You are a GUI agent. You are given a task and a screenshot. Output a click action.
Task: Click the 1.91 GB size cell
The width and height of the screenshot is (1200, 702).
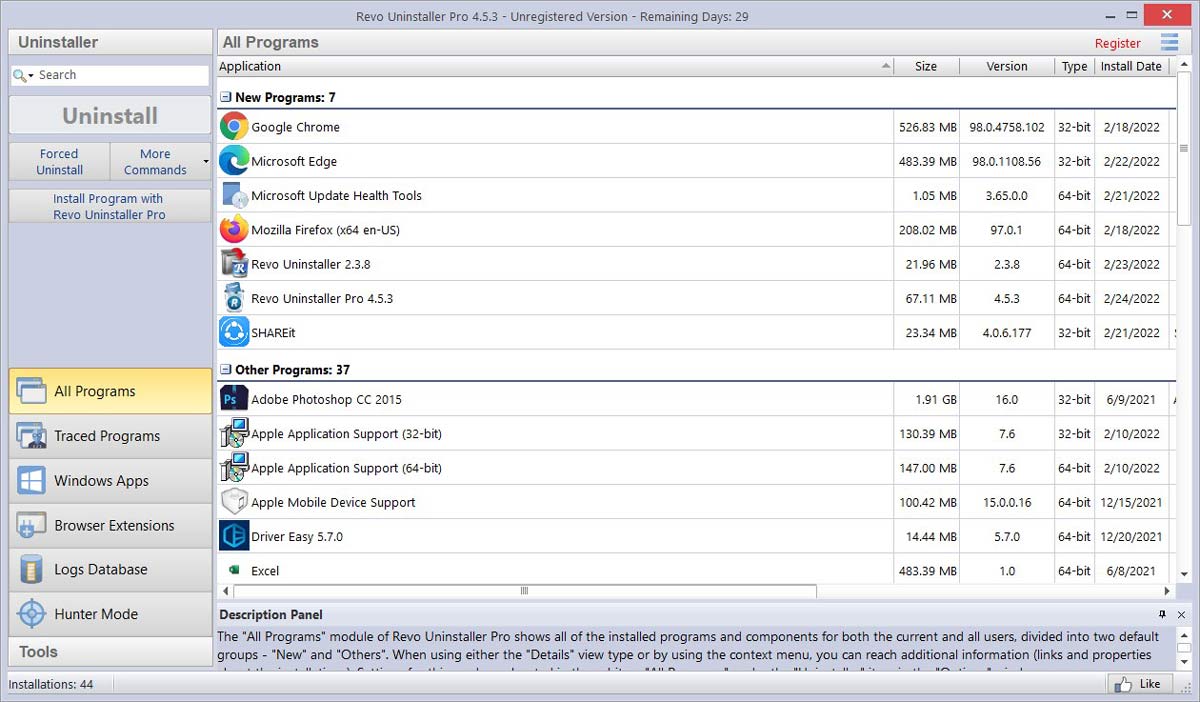coord(927,399)
